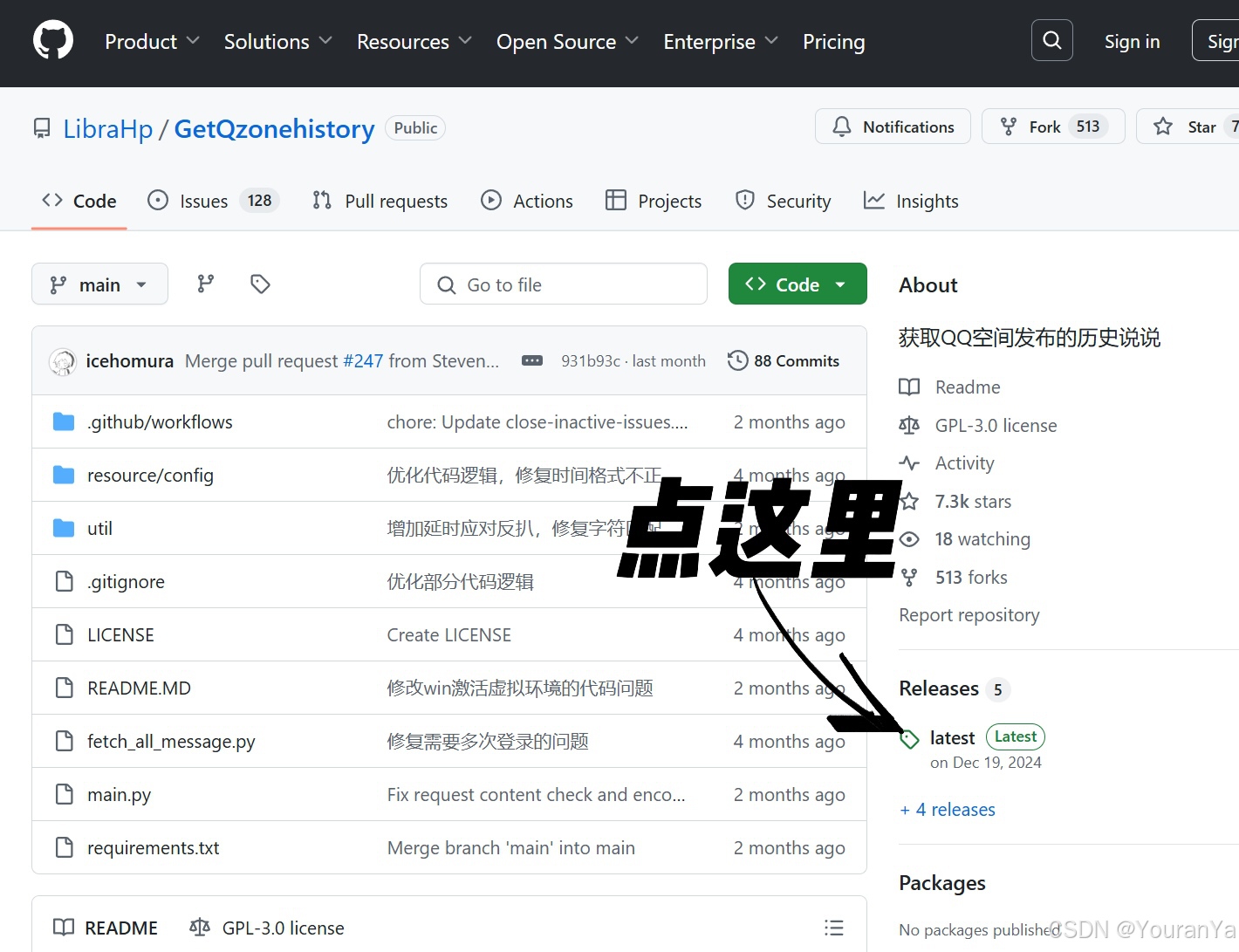Switch to the Issues tab
The height and width of the screenshot is (952, 1239).
[x=212, y=201]
